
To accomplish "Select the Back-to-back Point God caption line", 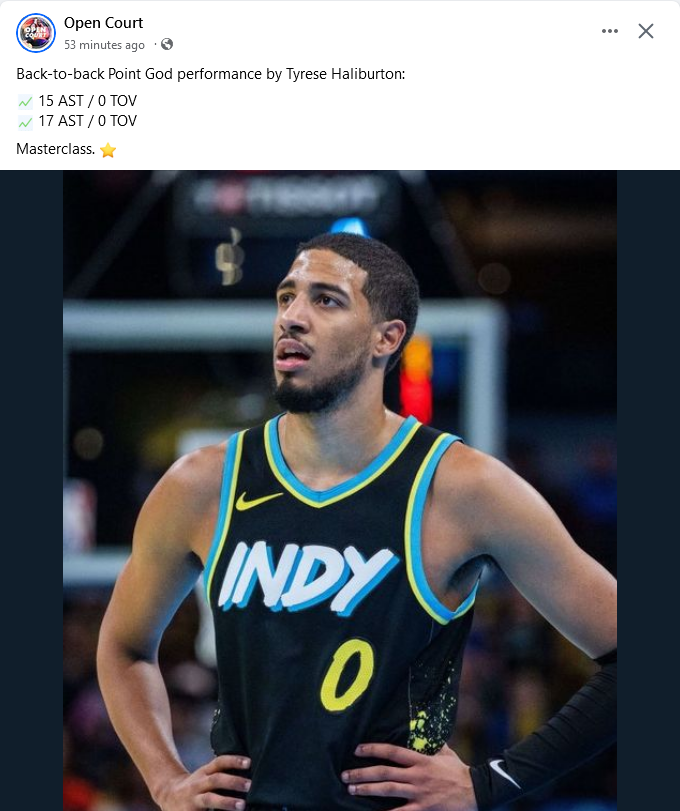I will pos(210,74).
